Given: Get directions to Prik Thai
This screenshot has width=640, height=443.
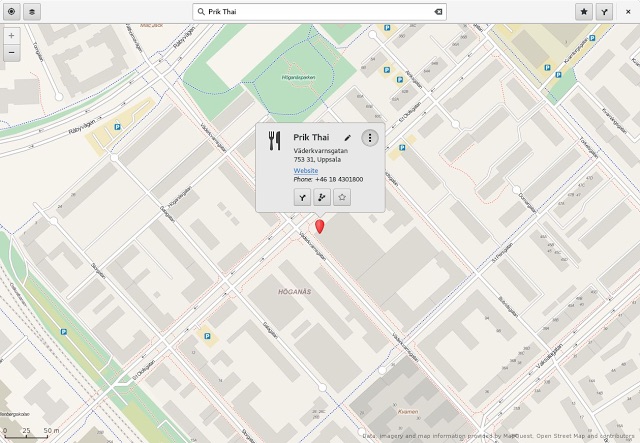Looking at the screenshot, I should (302, 197).
